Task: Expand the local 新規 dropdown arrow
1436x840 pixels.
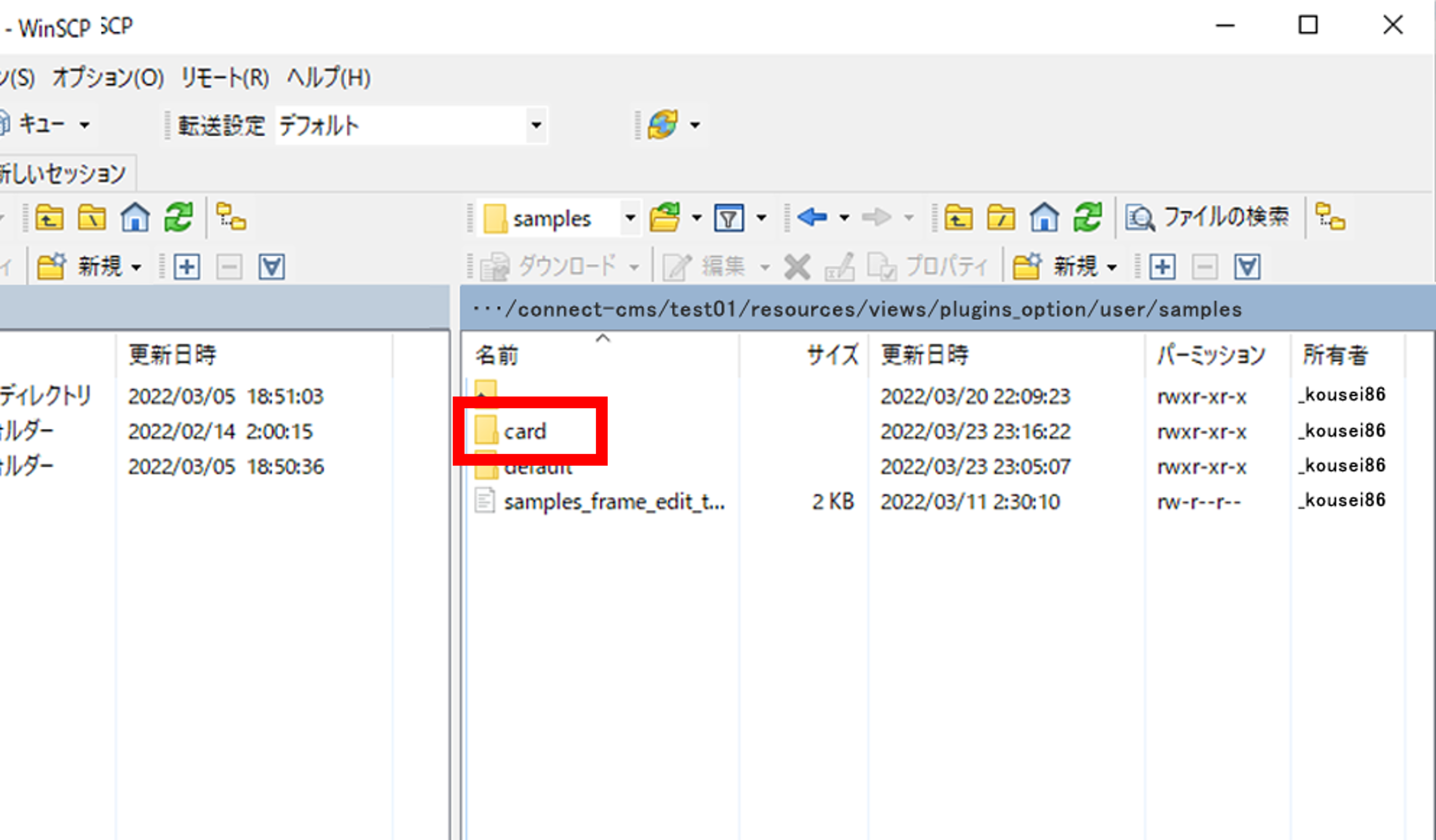Action: [x=136, y=267]
